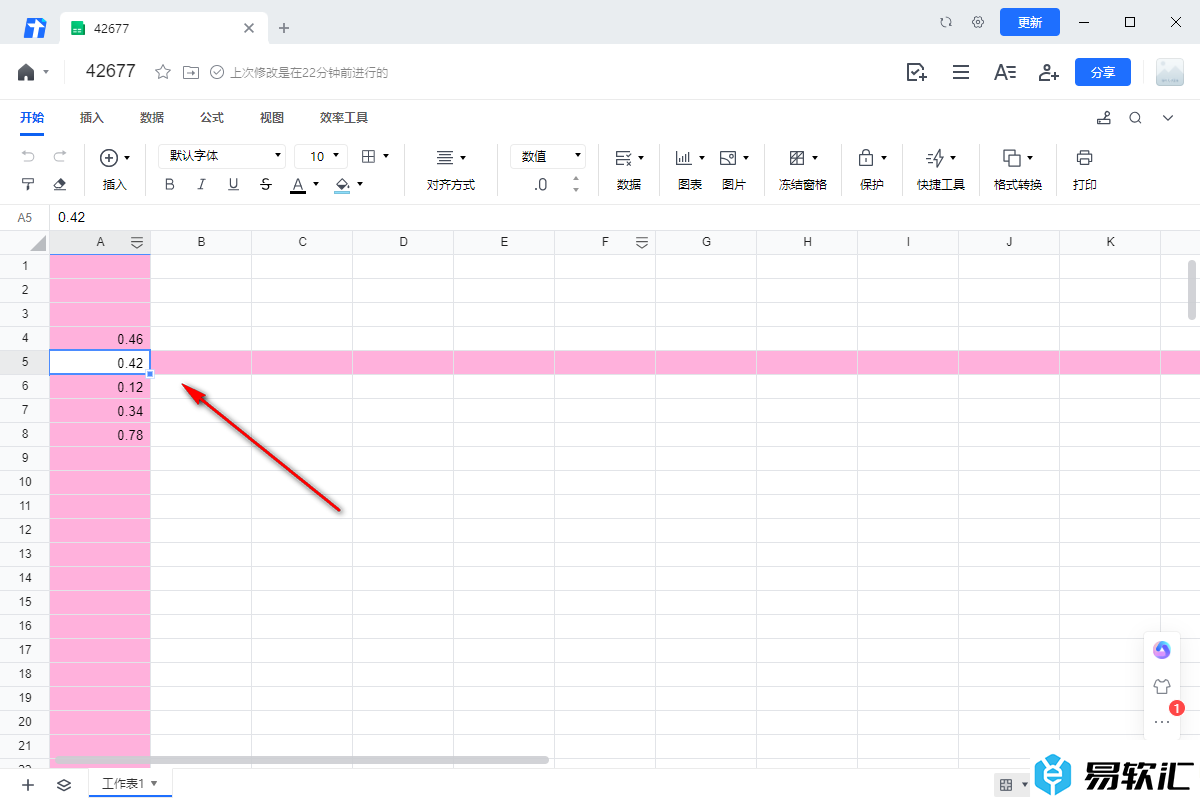1200x800 pixels.
Task: Open the 数值 number format dropdown
Action: click(x=548, y=156)
